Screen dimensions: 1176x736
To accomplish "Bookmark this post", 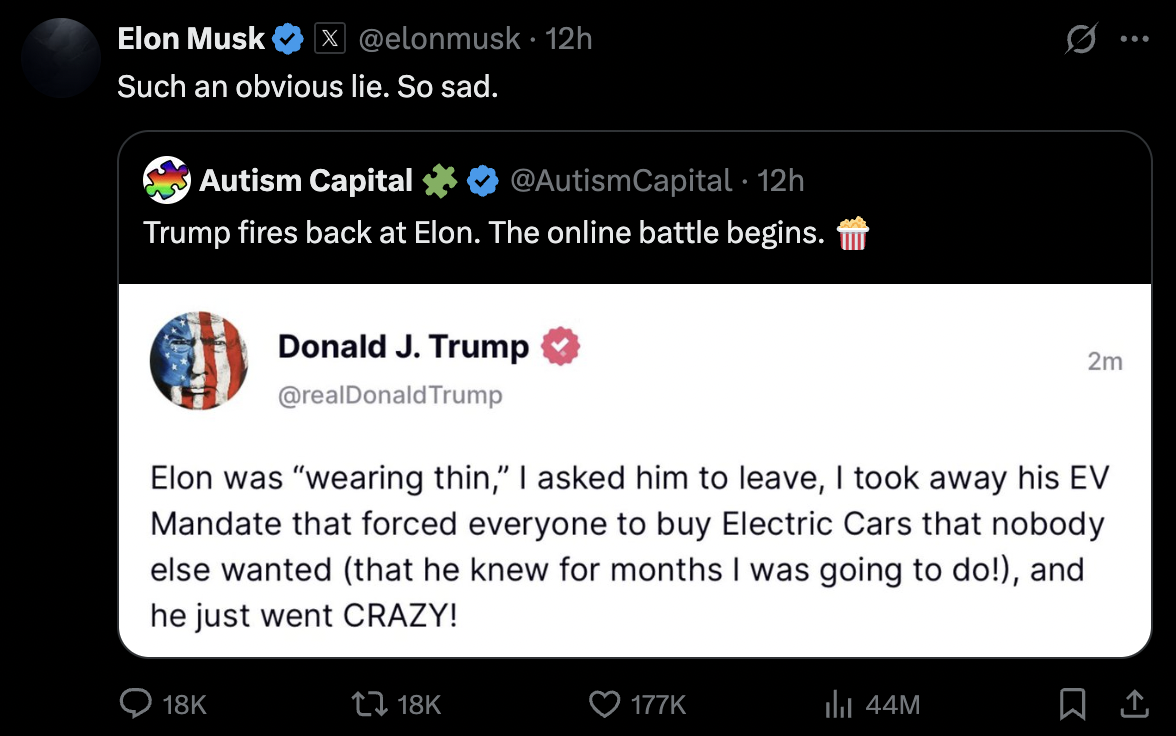I will (1072, 704).
